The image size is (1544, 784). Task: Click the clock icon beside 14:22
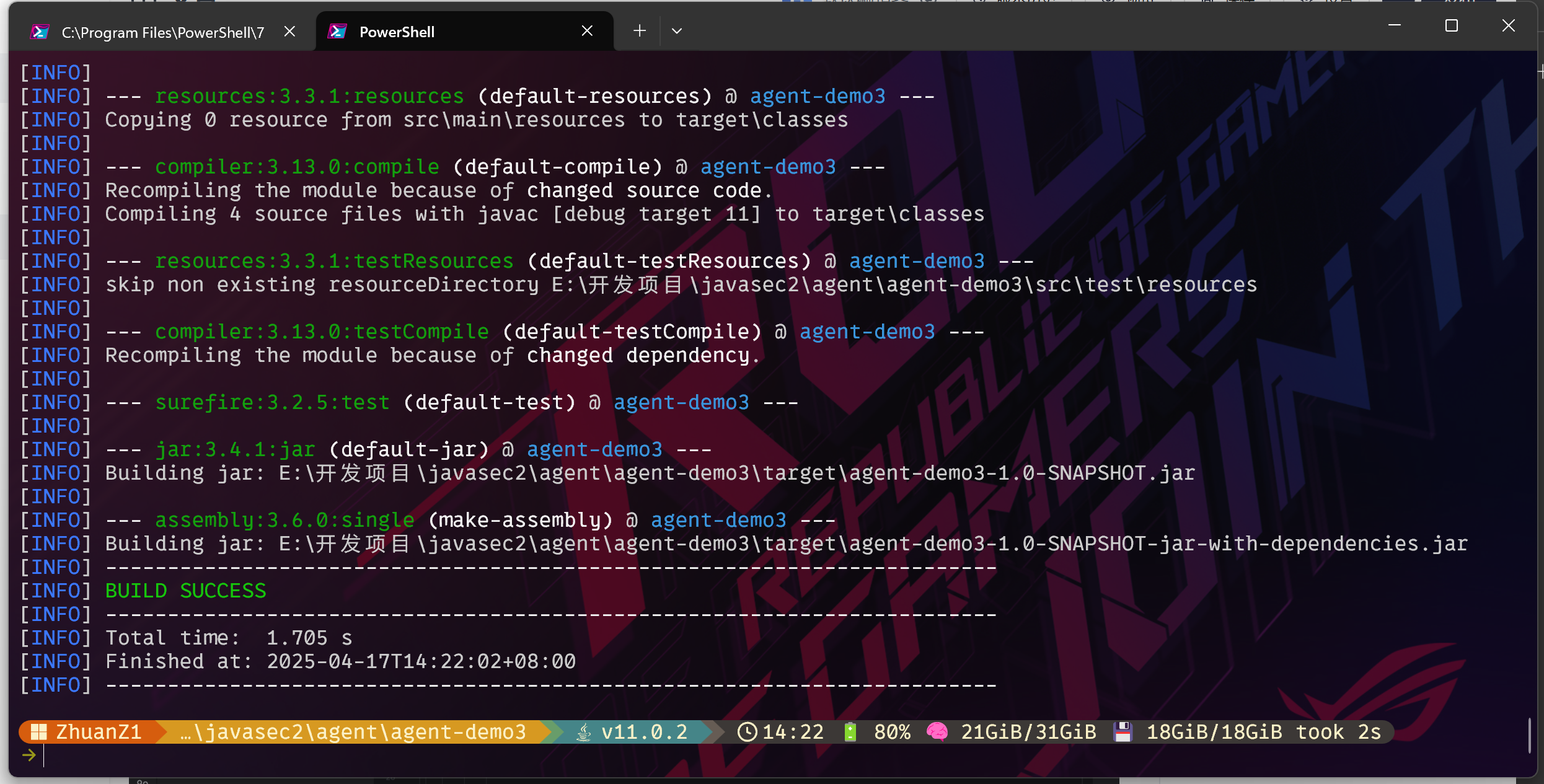(x=747, y=732)
